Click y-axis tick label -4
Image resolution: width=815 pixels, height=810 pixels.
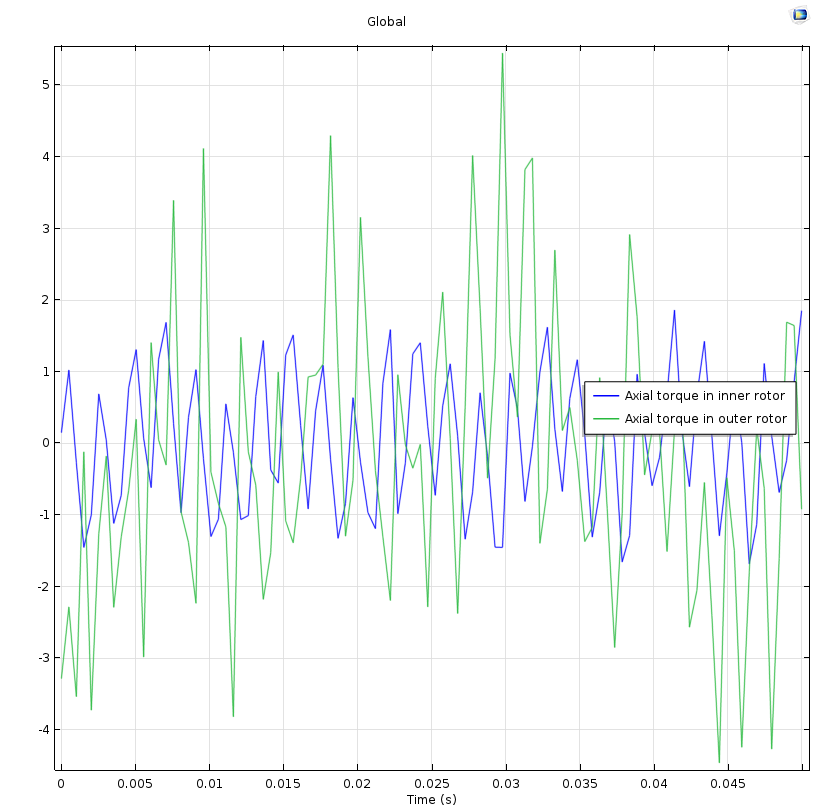click(x=41, y=730)
